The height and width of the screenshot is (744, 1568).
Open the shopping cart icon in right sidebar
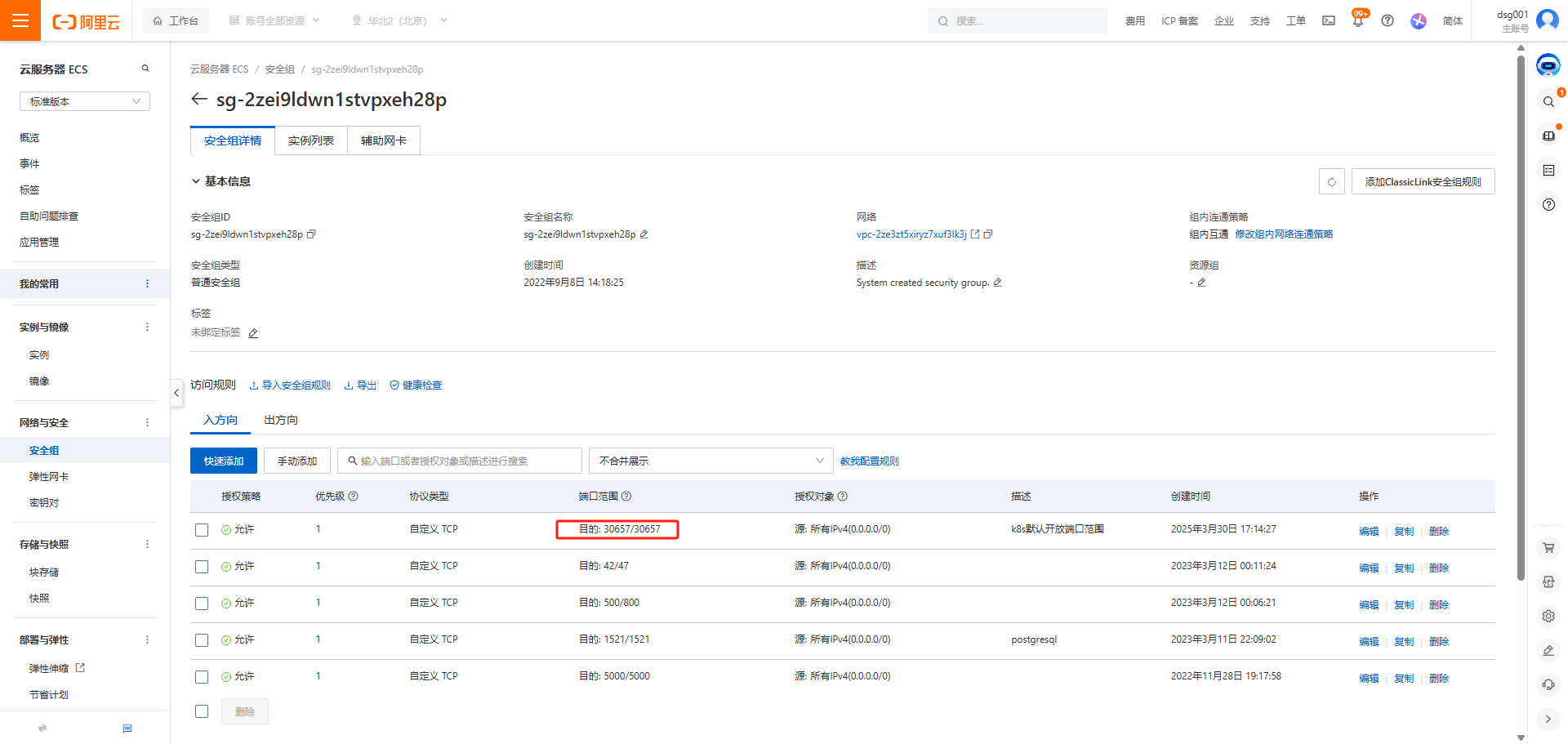click(1548, 548)
